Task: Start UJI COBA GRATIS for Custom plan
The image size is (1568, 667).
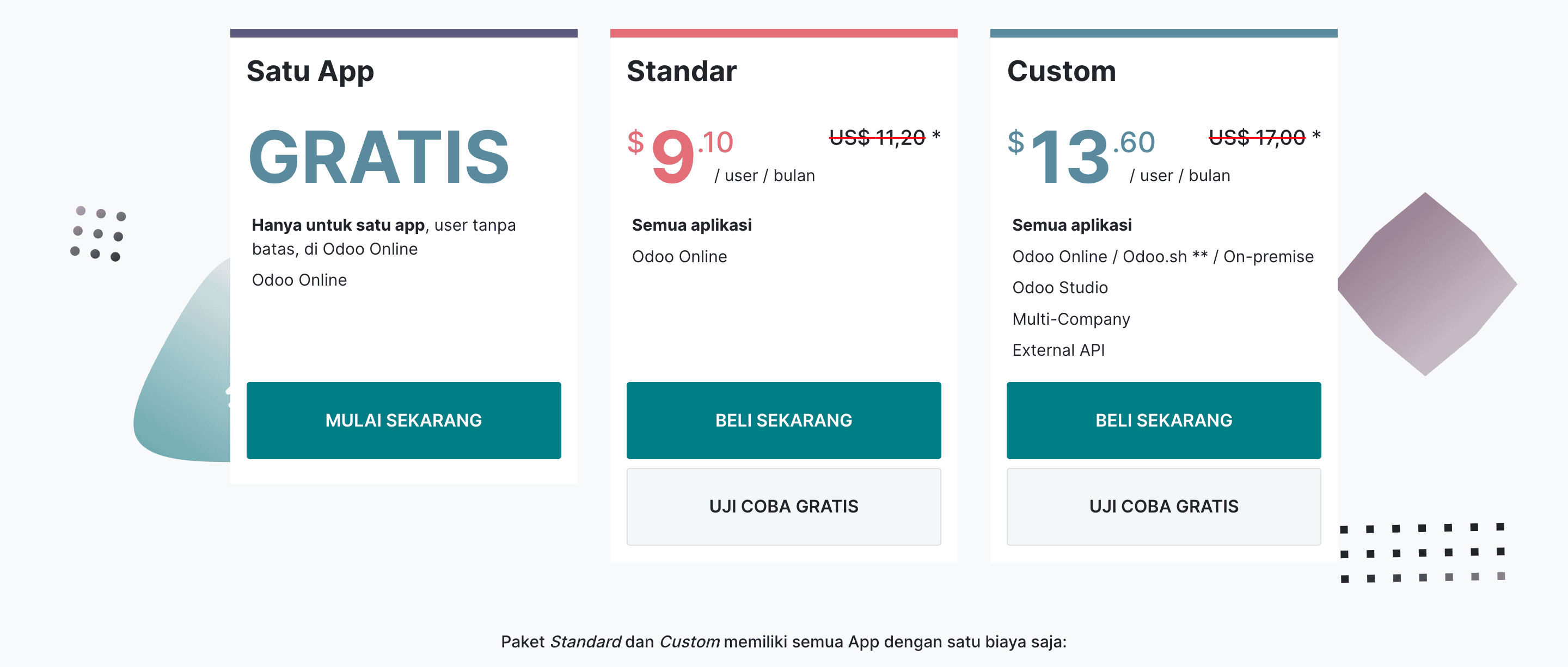Action: (1163, 506)
